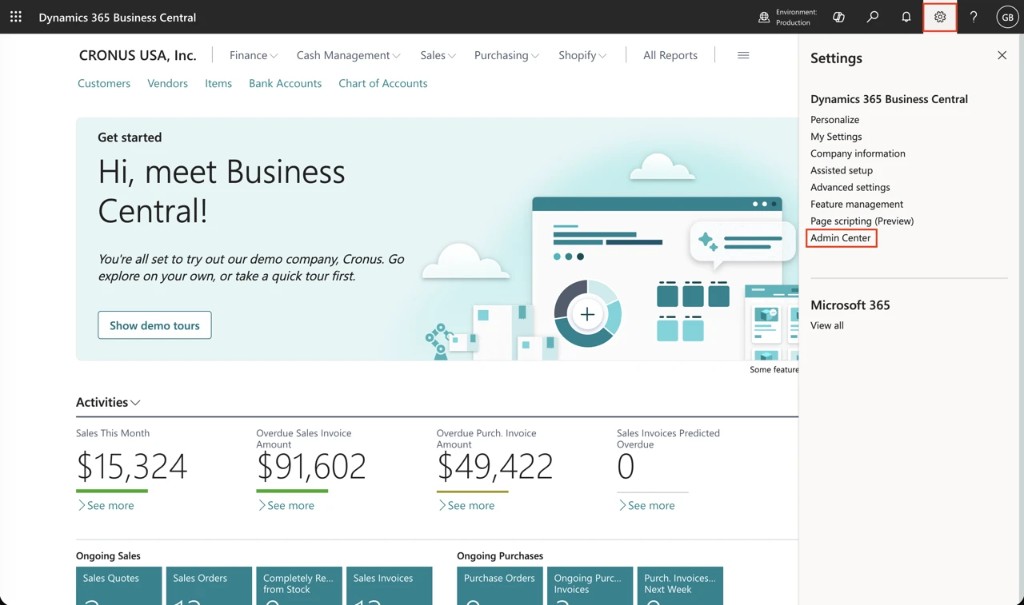Screen dimensions: 1024x605
Task: Open All Reports
Action: click(x=670, y=56)
